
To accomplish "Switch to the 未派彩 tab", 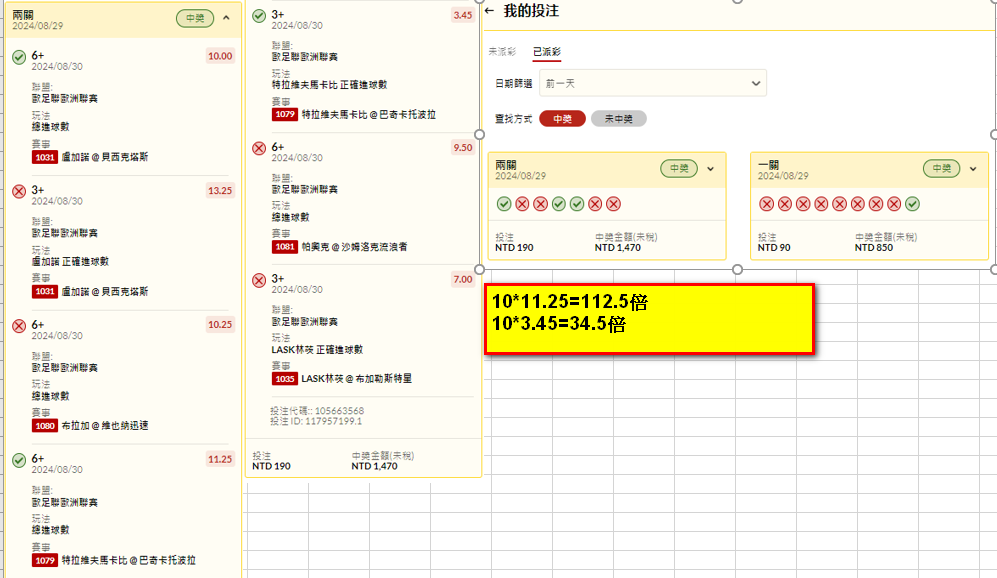I will 502,51.
